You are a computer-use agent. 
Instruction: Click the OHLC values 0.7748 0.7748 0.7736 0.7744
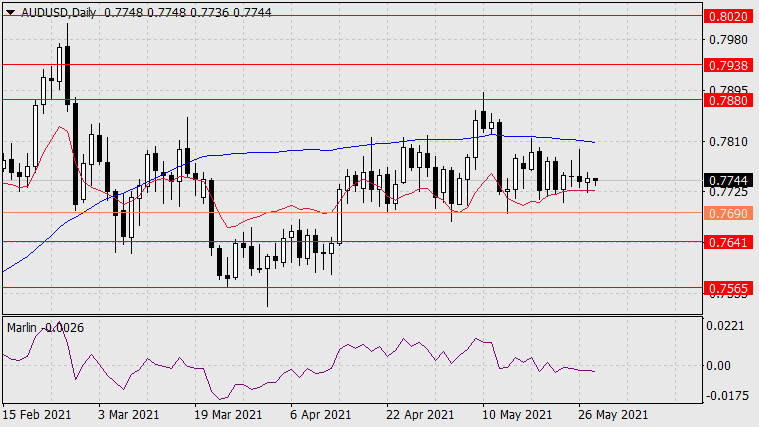click(x=188, y=13)
